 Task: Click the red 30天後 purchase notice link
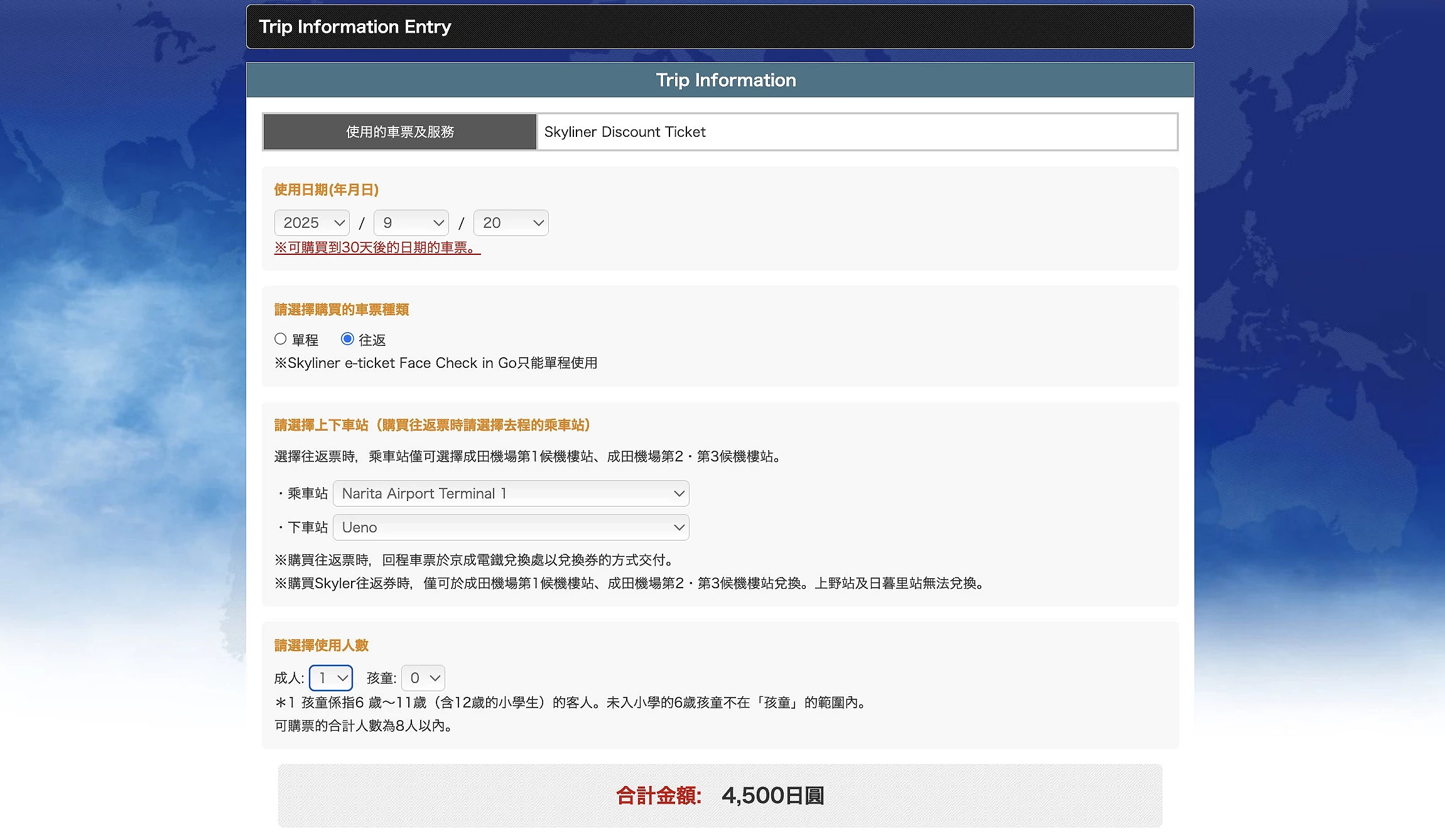tap(377, 248)
